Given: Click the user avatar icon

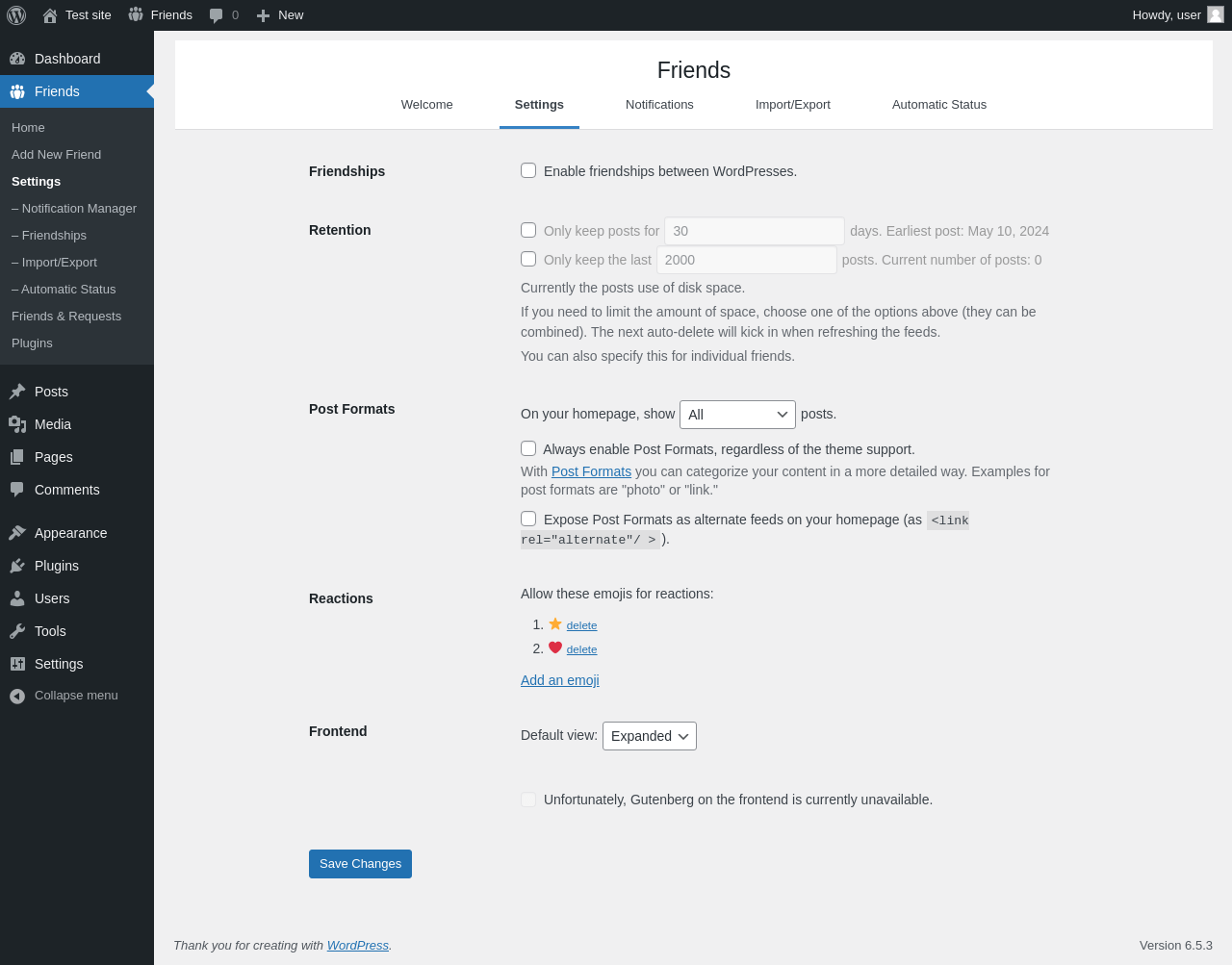Looking at the screenshot, I should 1216,14.
